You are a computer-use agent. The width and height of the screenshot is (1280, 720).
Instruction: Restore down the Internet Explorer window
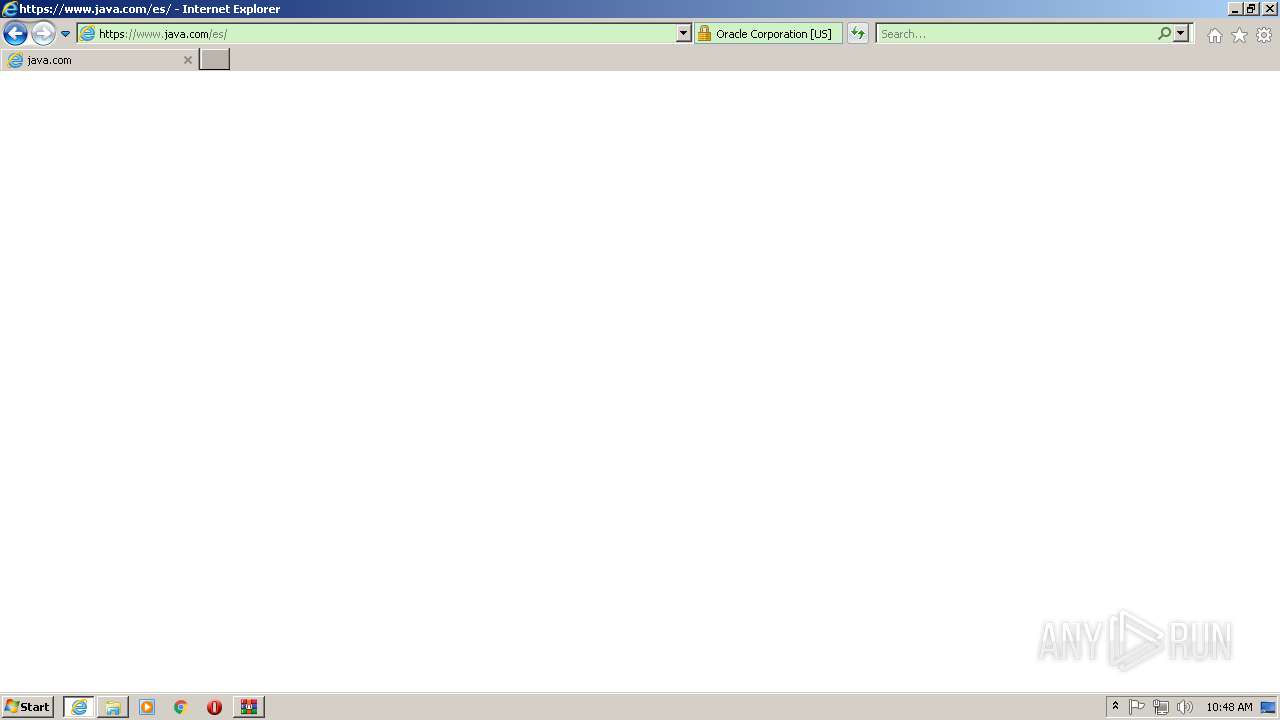[x=1252, y=9]
